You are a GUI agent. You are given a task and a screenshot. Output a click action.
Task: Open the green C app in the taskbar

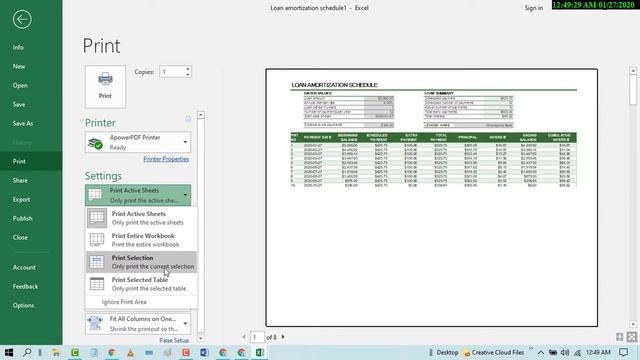coord(75,352)
